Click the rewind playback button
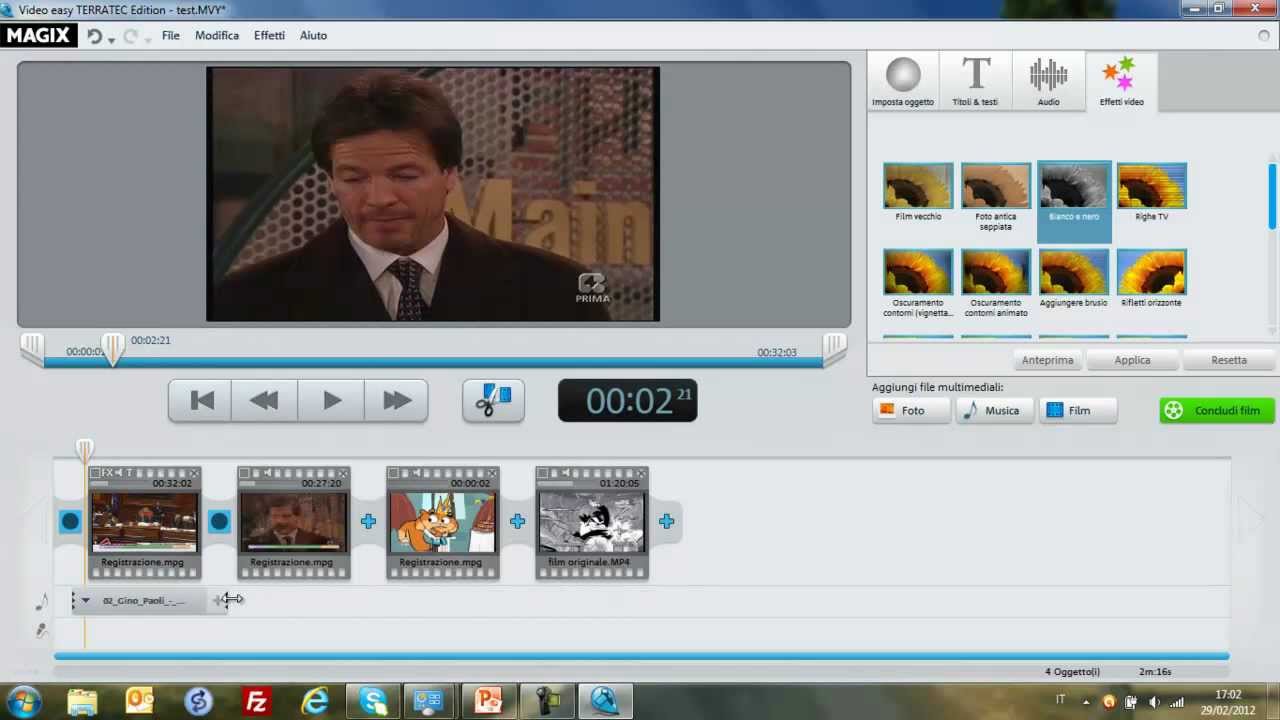Viewport: 1280px width, 720px height. pyautogui.click(x=264, y=401)
